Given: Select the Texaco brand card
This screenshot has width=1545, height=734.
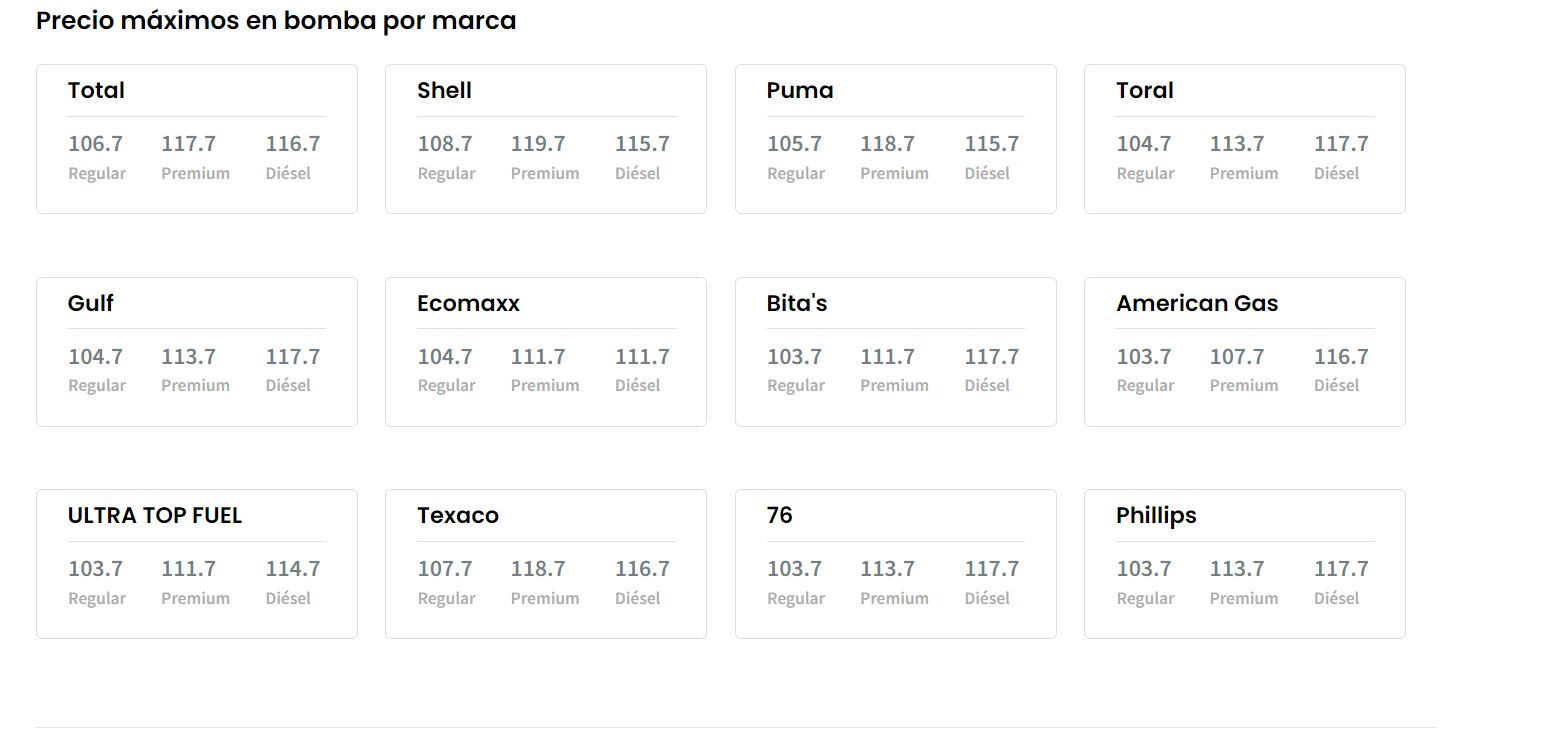Looking at the screenshot, I should point(545,563).
